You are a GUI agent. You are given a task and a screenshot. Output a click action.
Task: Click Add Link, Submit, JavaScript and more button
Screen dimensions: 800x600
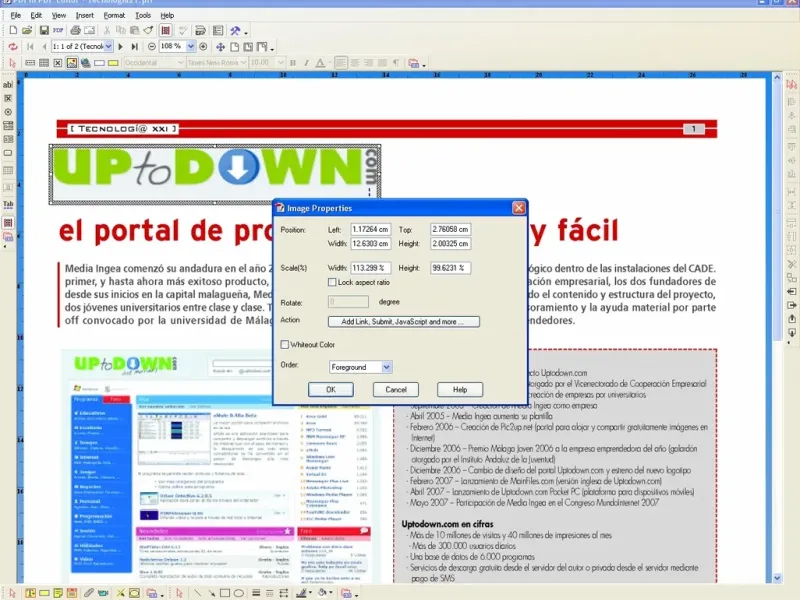click(404, 322)
